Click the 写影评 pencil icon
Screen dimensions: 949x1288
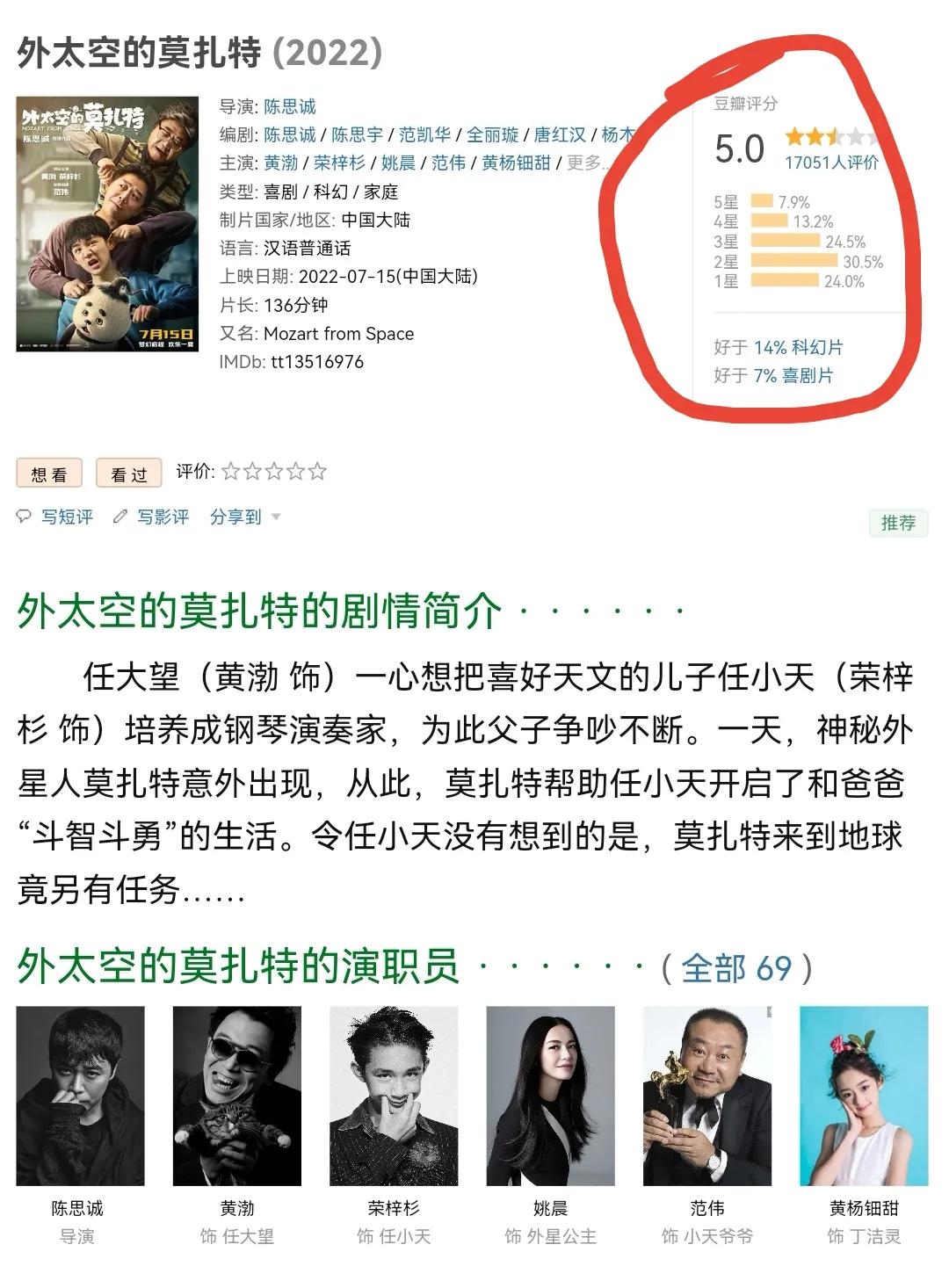(120, 517)
